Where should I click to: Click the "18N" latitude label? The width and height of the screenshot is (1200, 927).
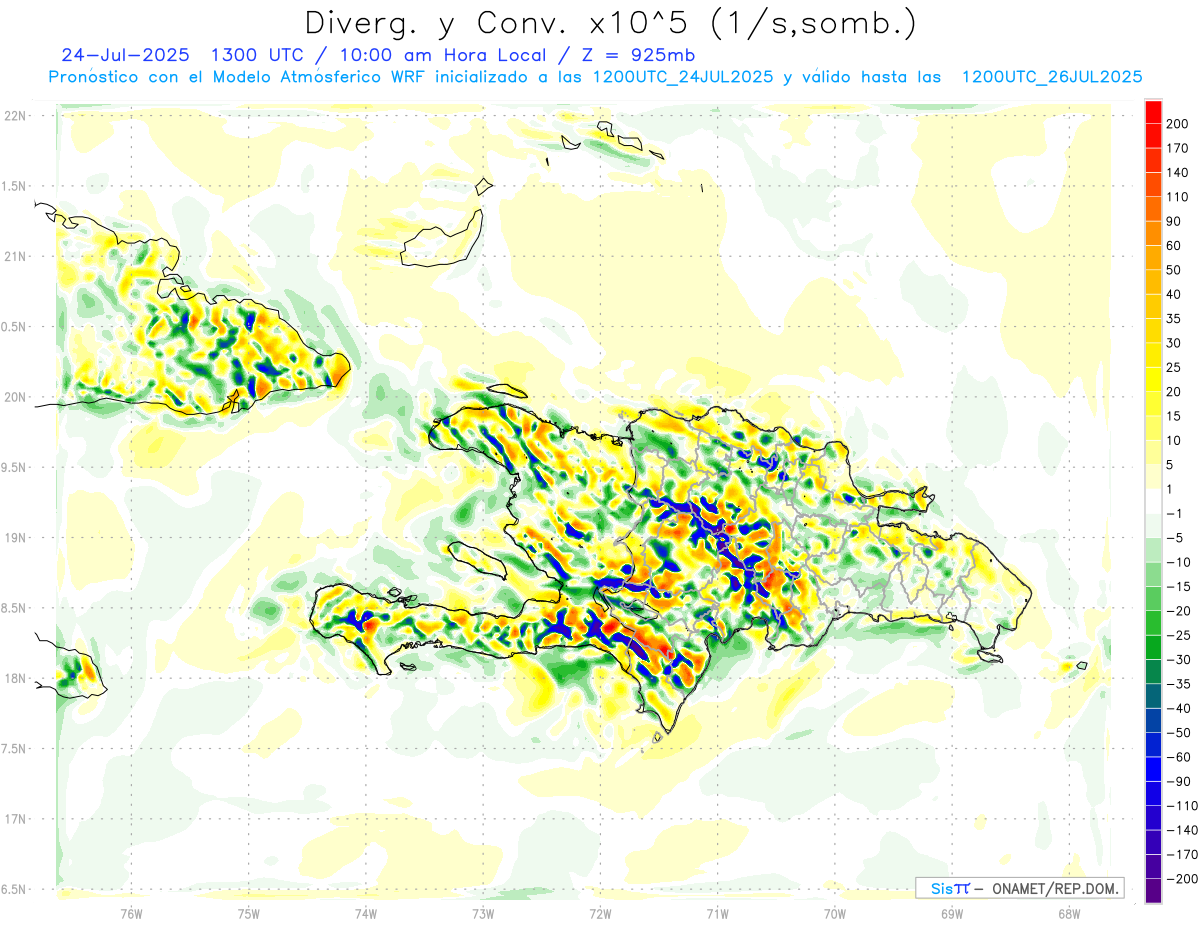(x=14, y=678)
